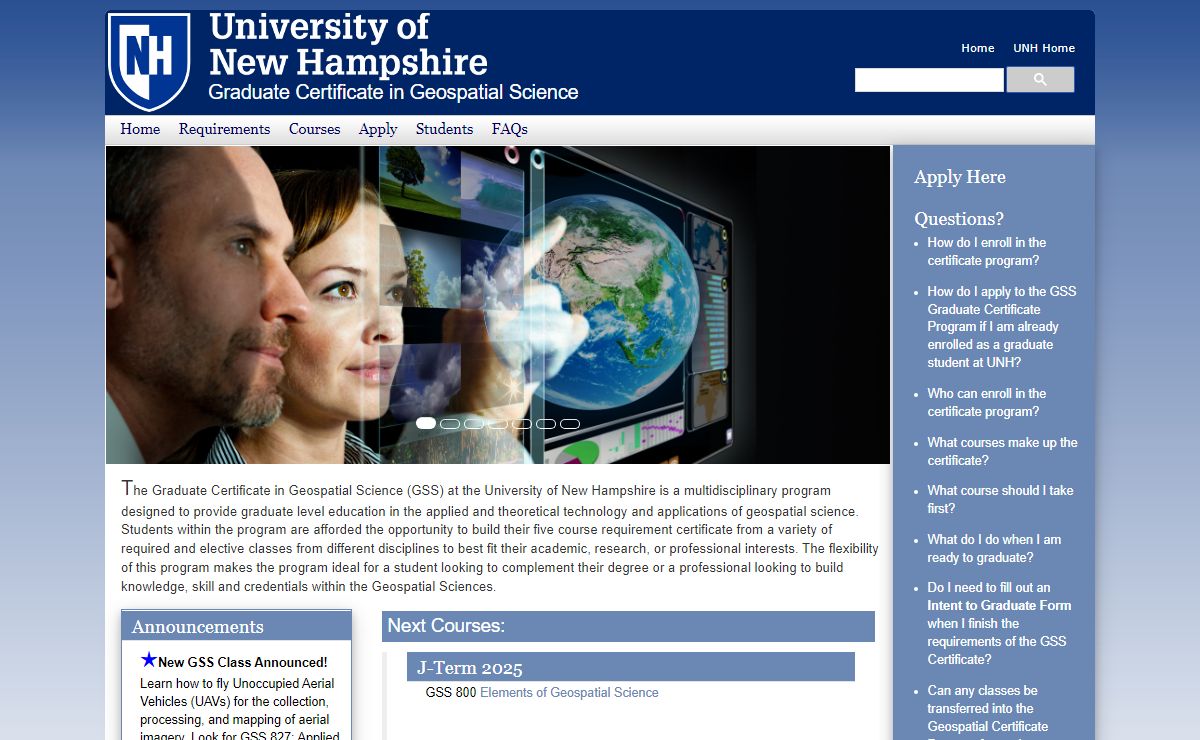Open the Students menu item
Image resolution: width=1200 pixels, height=740 pixels.
pyautogui.click(x=444, y=129)
